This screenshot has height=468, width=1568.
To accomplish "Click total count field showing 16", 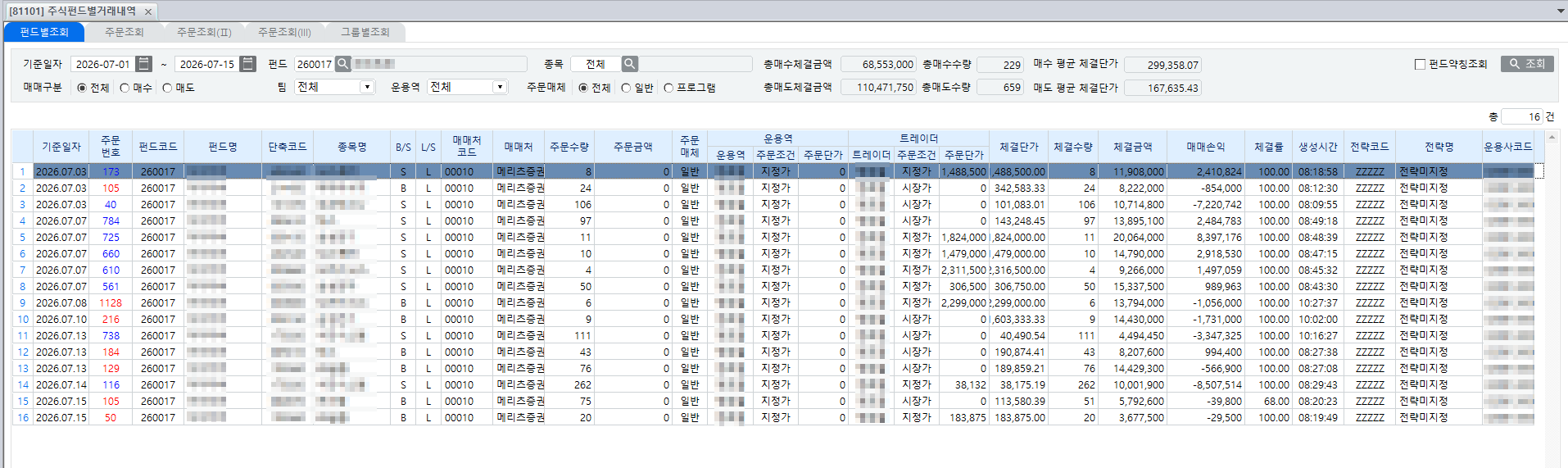I will point(1522,116).
